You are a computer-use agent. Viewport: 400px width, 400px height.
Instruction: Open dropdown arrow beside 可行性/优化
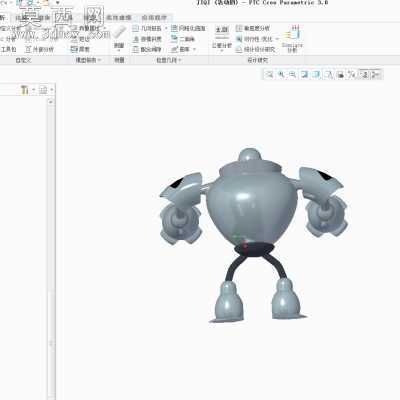(277, 39)
